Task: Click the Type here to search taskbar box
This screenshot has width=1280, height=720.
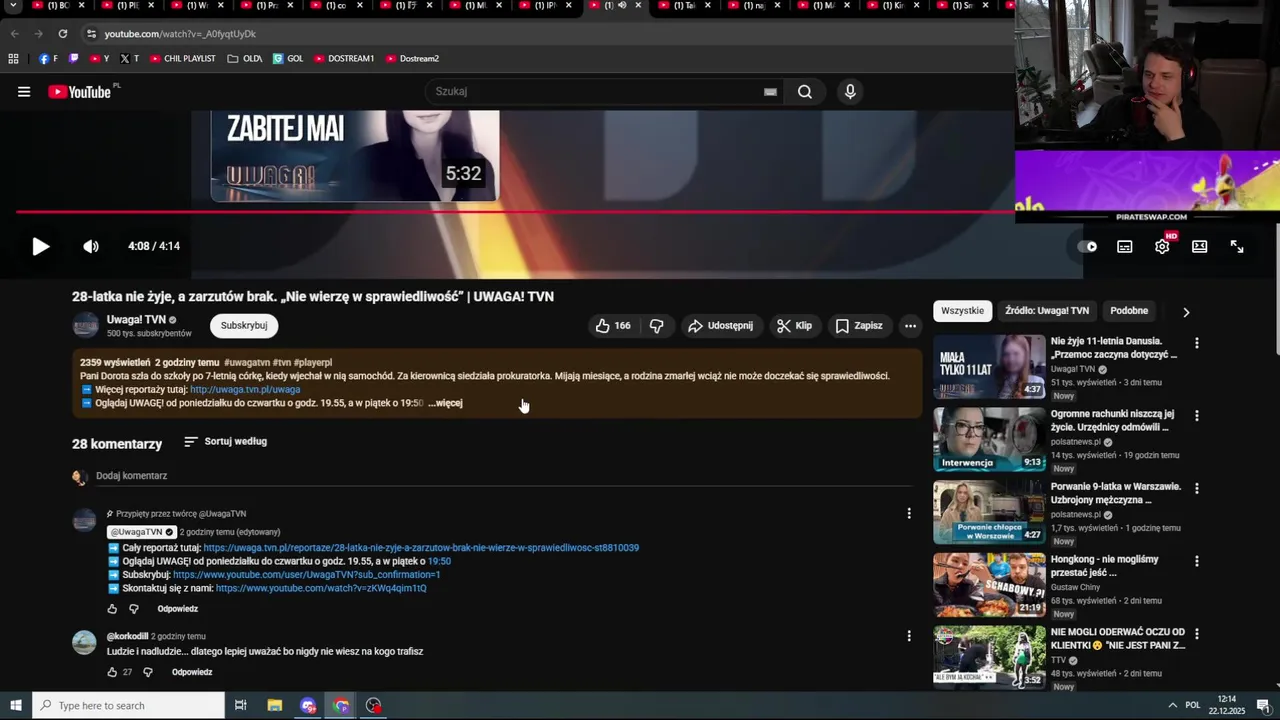Action: [129, 706]
